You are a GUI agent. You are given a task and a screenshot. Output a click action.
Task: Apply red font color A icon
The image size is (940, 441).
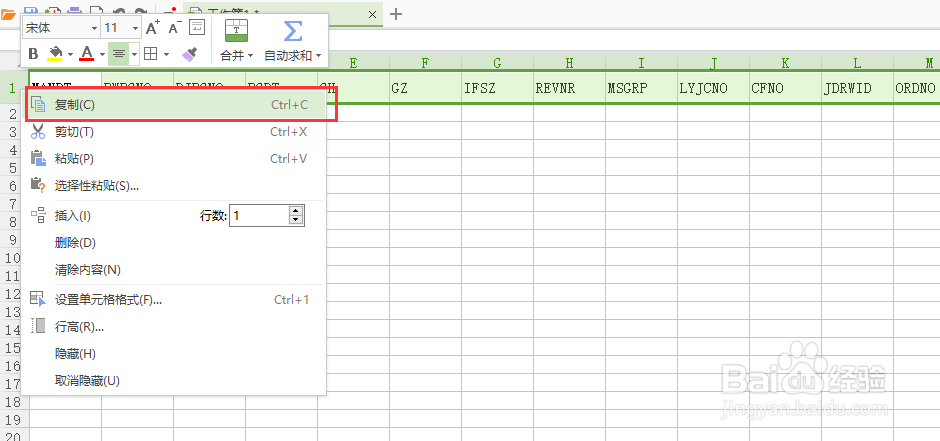(x=87, y=54)
